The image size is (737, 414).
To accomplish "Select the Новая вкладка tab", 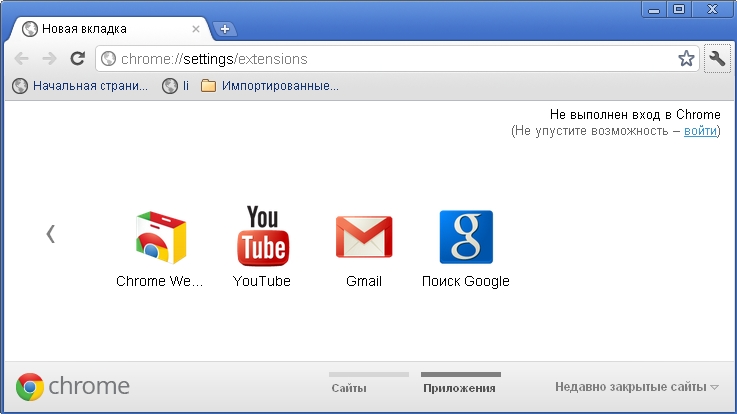I will coord(111,29).
